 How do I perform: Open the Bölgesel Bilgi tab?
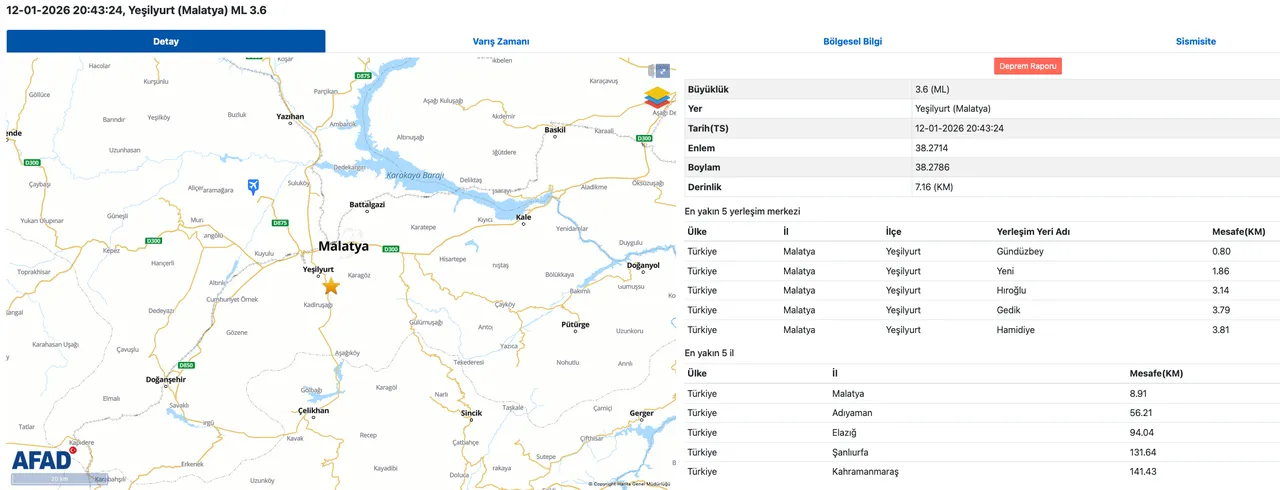[852, 41]
